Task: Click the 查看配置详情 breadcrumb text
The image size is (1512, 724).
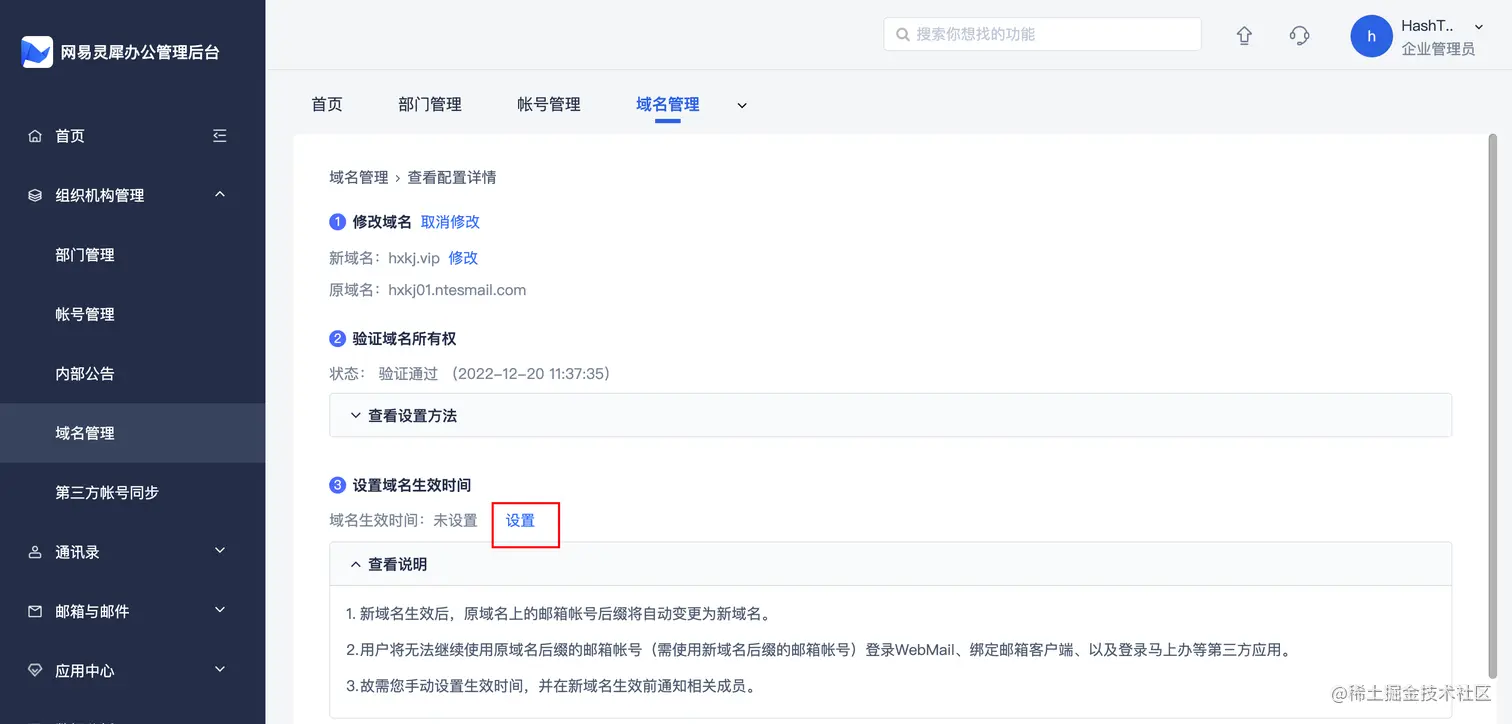Action: pyautogui.click(x=452, y=178)
